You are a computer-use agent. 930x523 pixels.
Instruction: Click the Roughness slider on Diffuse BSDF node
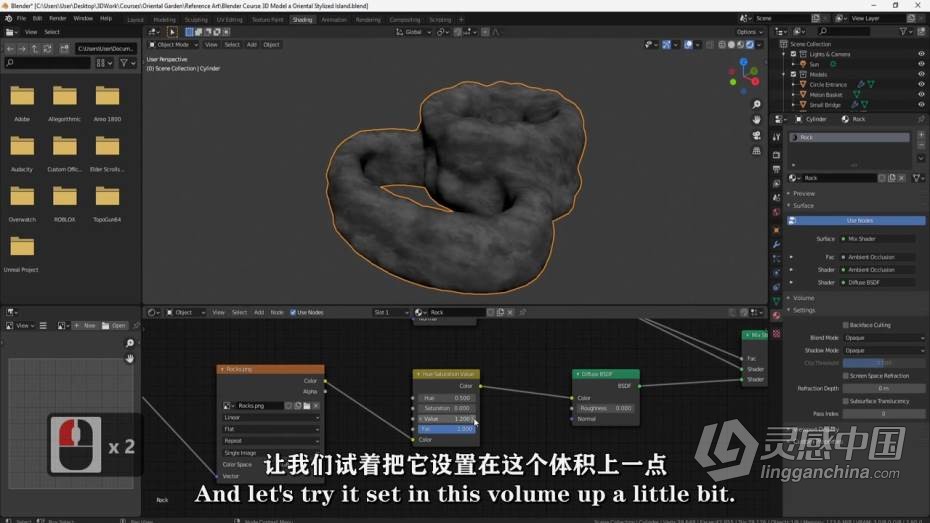pyautogui.click(x=605, y=409)
